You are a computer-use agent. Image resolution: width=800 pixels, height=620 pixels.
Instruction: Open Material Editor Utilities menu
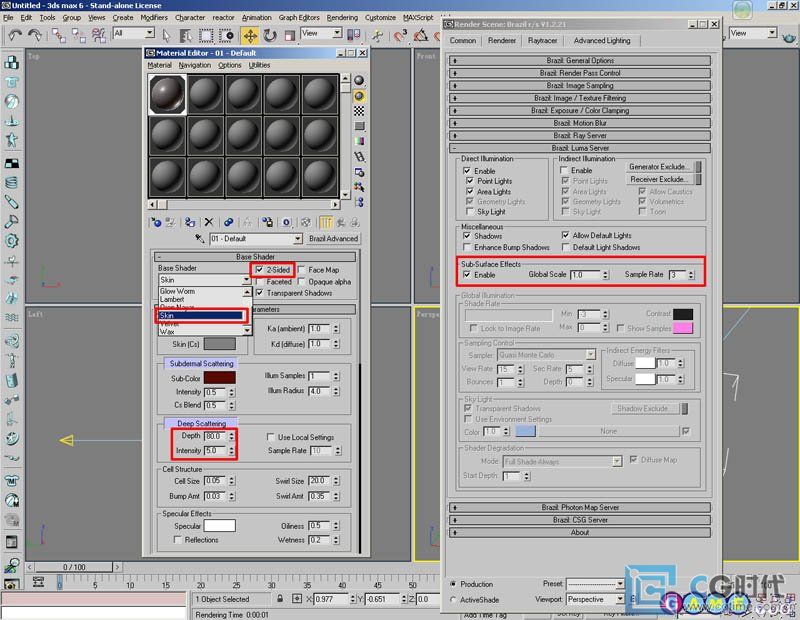[x=259, y=65]
